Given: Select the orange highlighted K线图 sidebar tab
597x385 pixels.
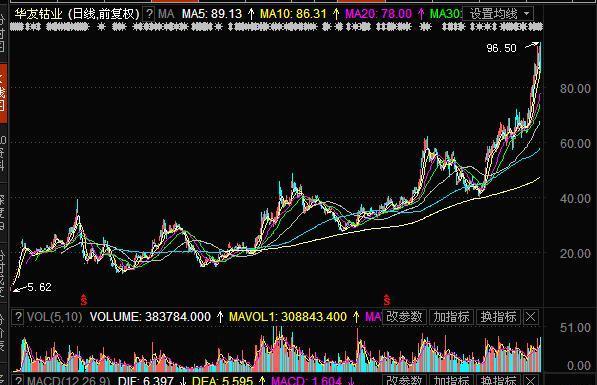Looking at the screenshot, I should click(x=3, y=93).
